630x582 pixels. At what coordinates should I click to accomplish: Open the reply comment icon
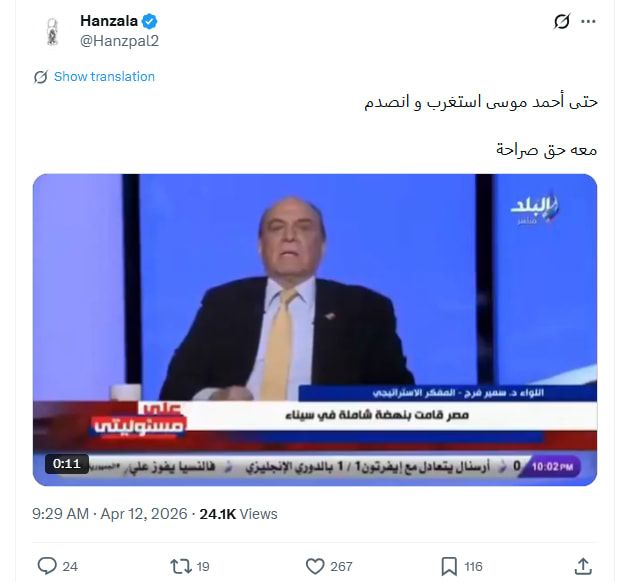pos(47,566)
